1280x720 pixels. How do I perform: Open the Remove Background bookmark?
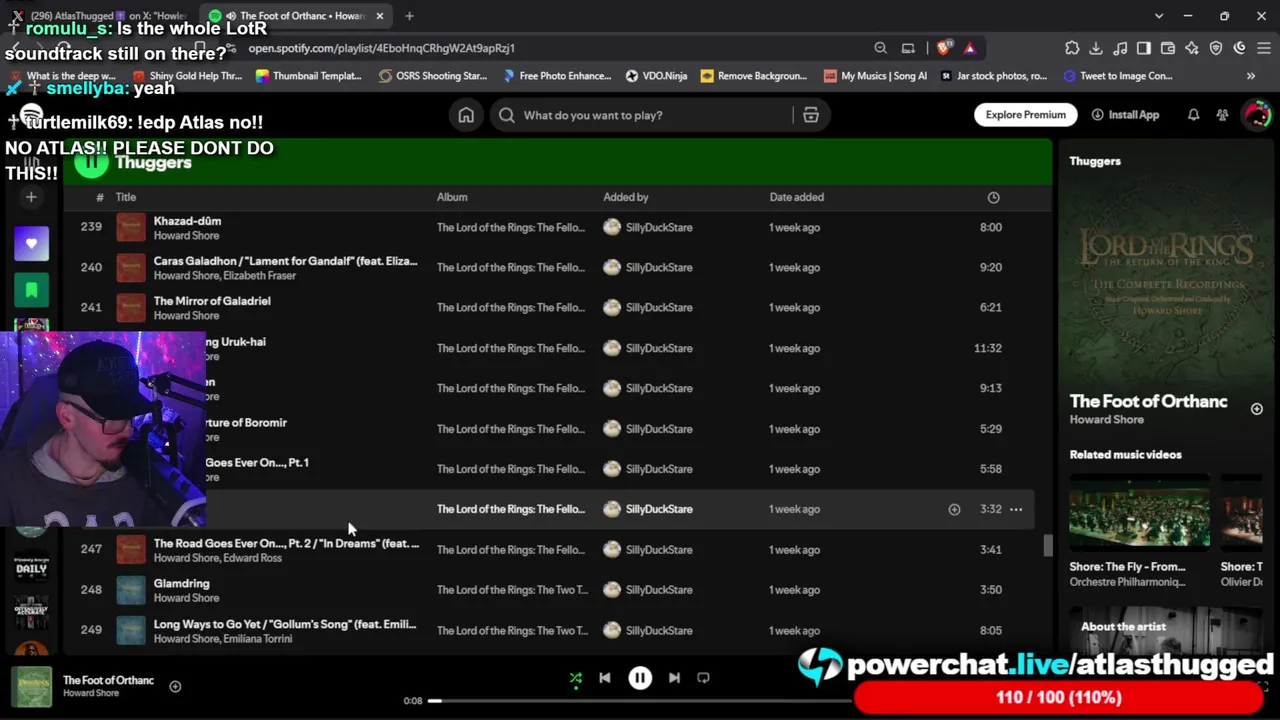(754, 76)
